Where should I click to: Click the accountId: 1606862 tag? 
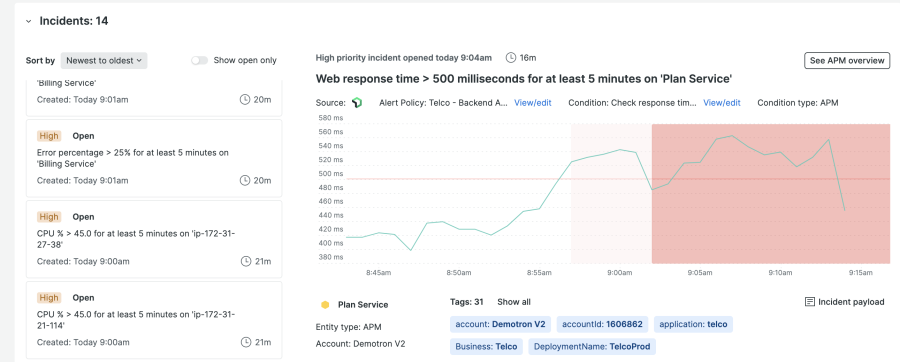click(602, 324)
